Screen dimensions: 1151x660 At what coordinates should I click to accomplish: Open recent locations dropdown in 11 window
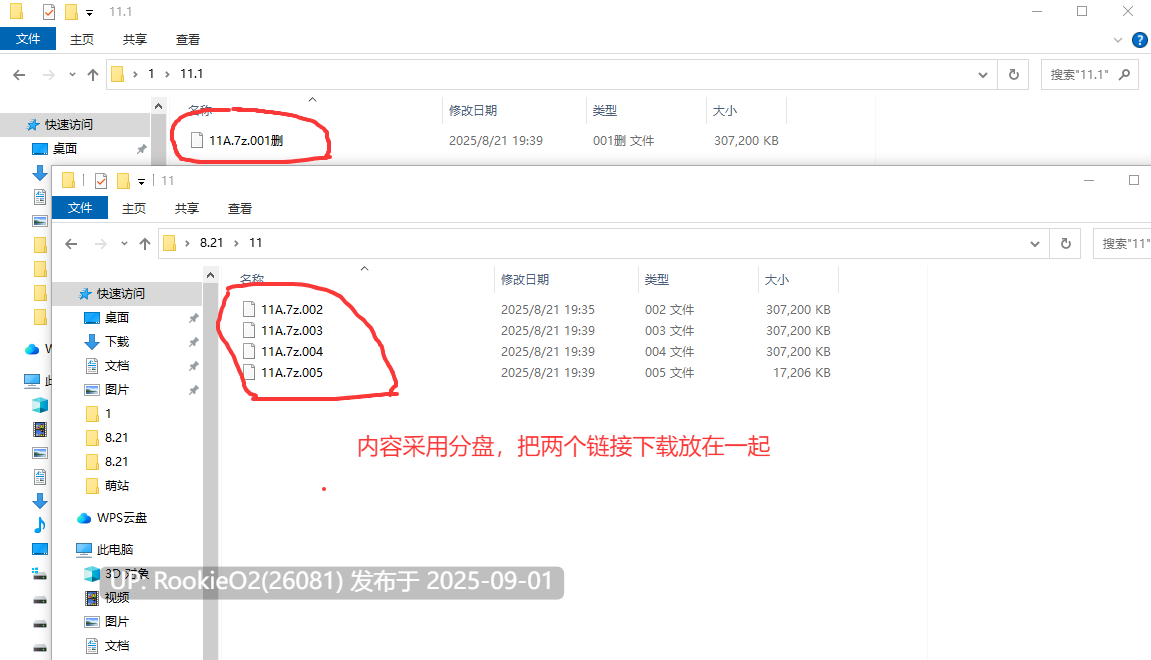pos(124,243)
